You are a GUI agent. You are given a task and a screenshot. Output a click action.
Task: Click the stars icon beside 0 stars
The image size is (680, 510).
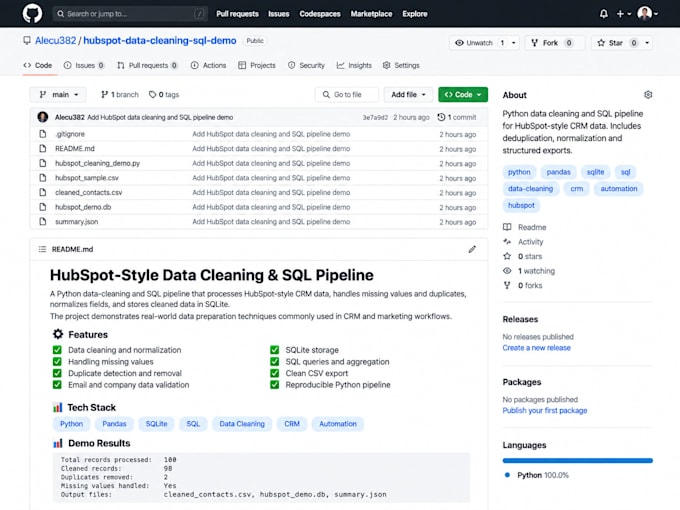[x=507, y=256]
